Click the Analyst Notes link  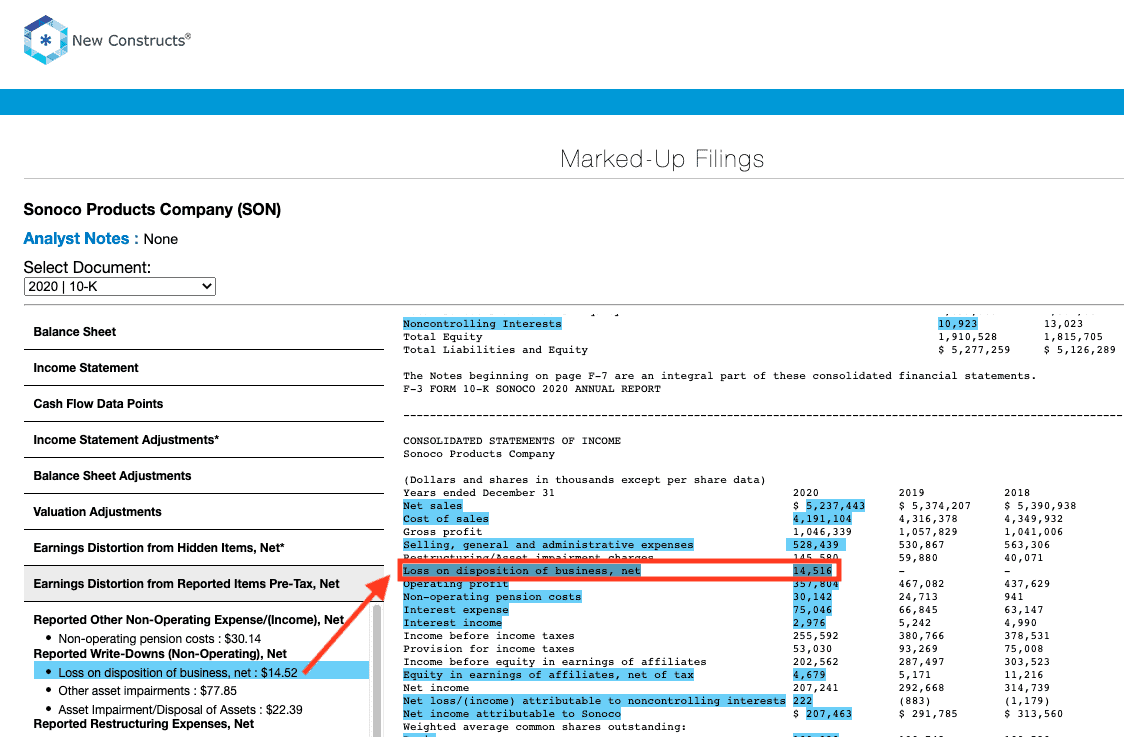81,239
